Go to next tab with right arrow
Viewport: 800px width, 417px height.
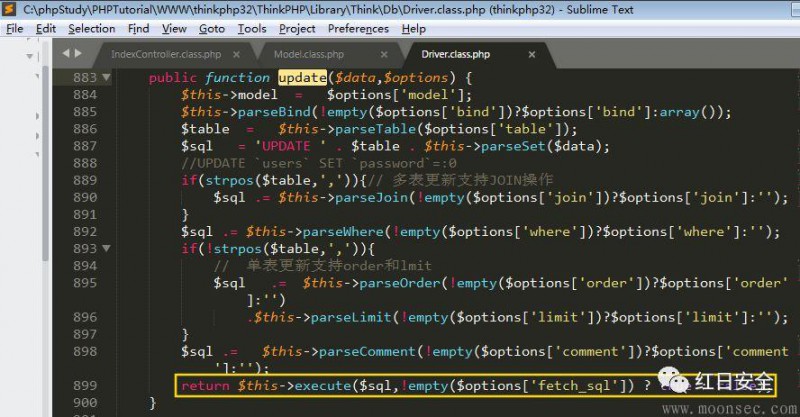pyautogui.click(x=78, y=53)
